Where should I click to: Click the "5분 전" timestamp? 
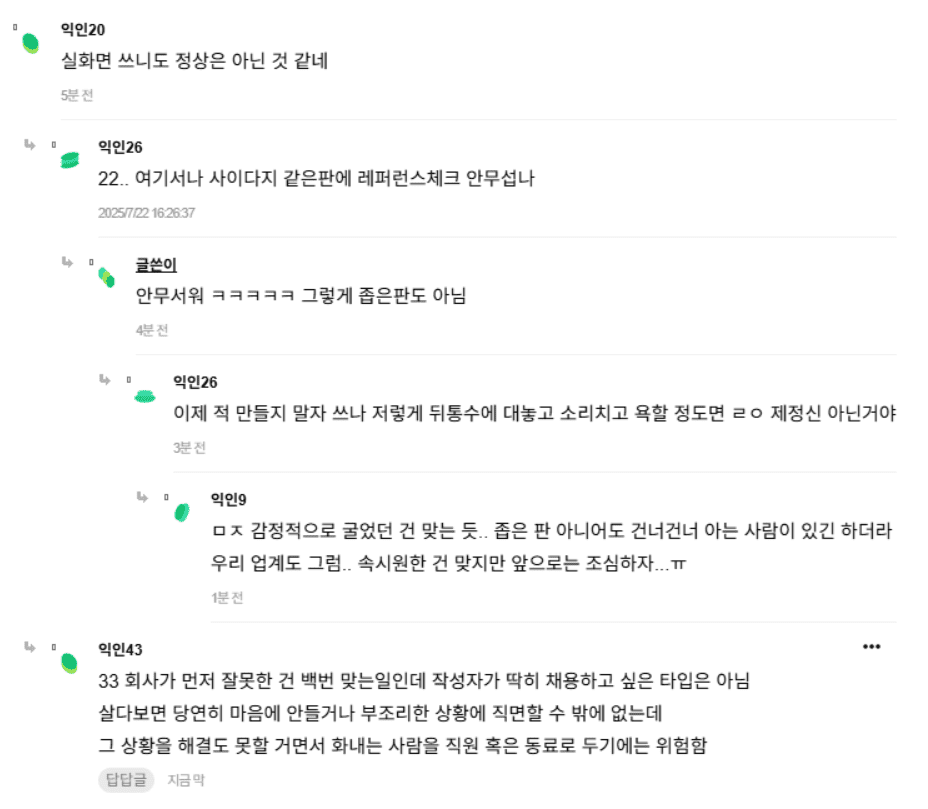click(x=76, y=96)
